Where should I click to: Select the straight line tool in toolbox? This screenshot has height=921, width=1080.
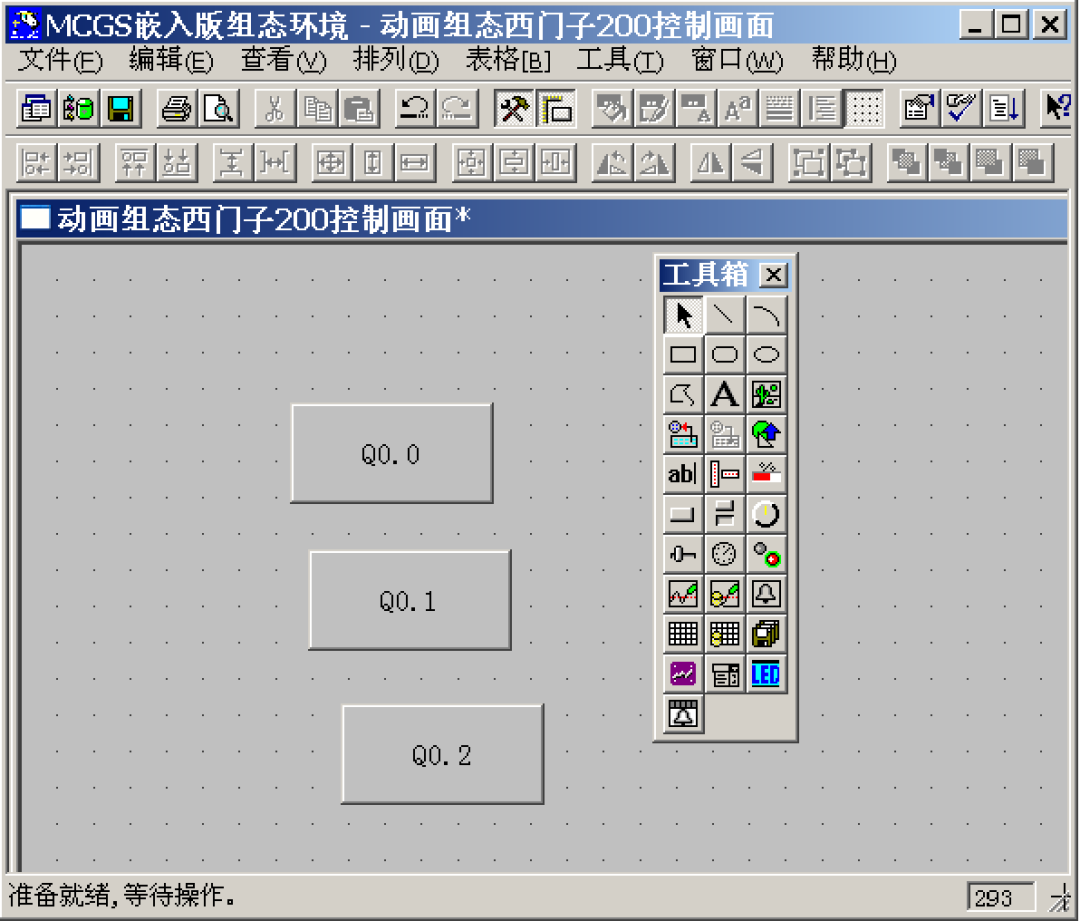724,315
